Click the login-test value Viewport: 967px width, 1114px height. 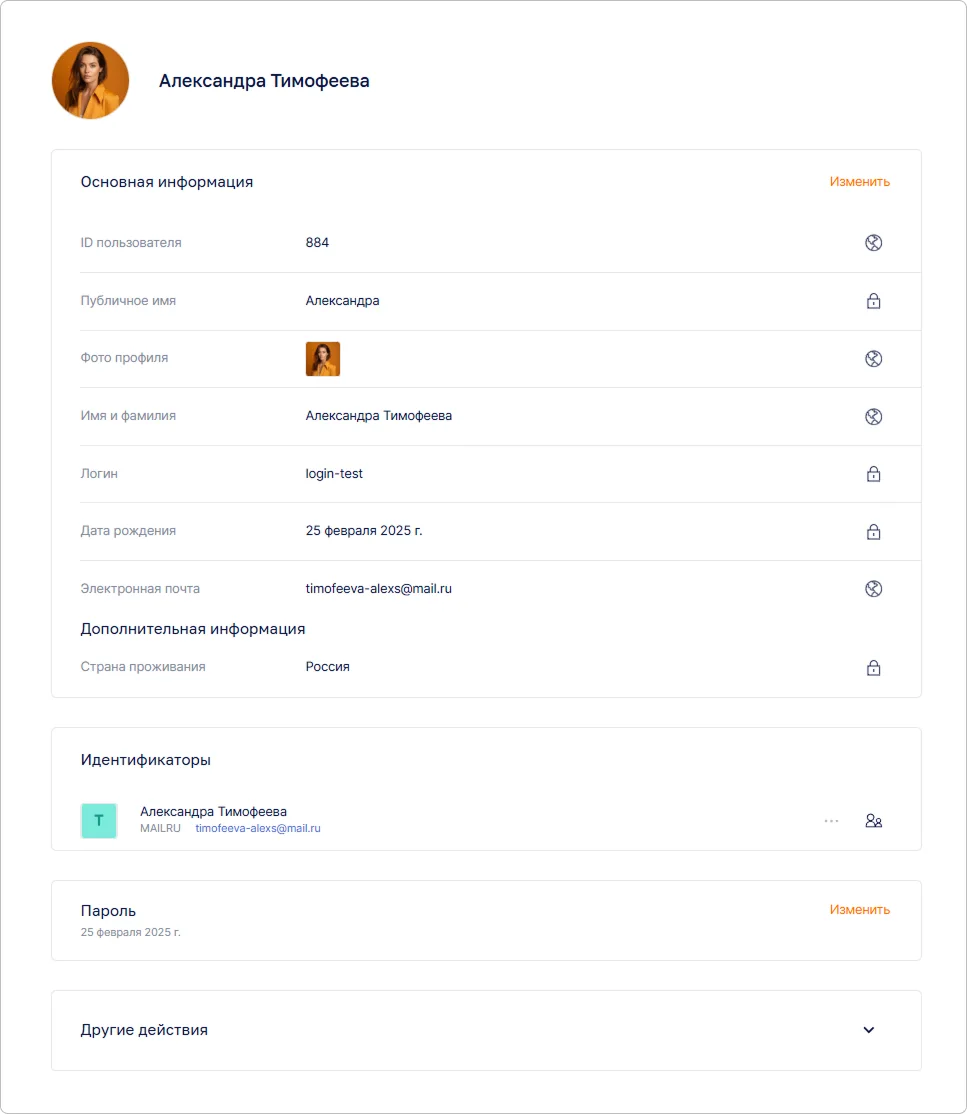point(334,474)
